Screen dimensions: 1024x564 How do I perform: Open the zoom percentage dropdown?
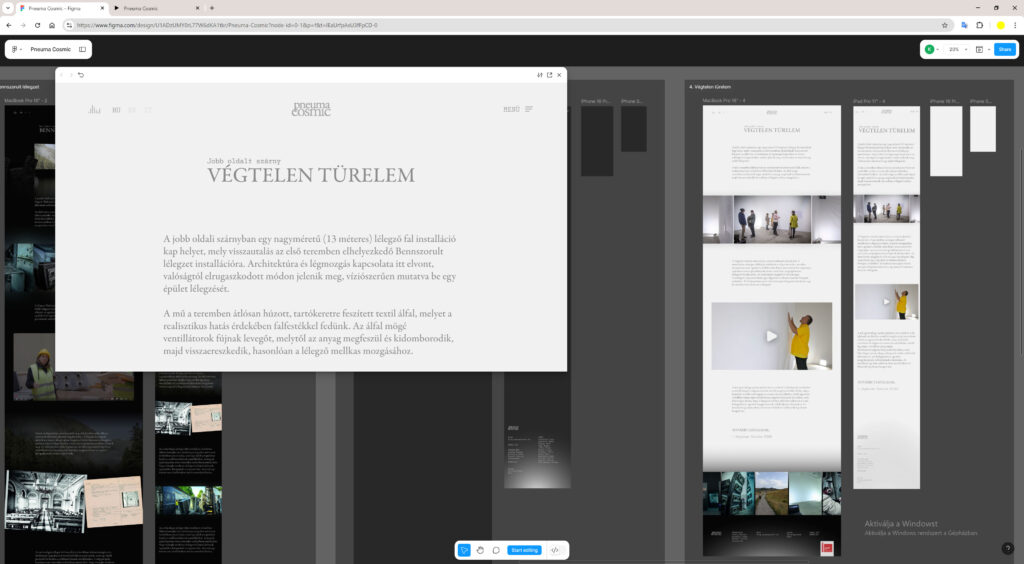(x=956, y=49)
